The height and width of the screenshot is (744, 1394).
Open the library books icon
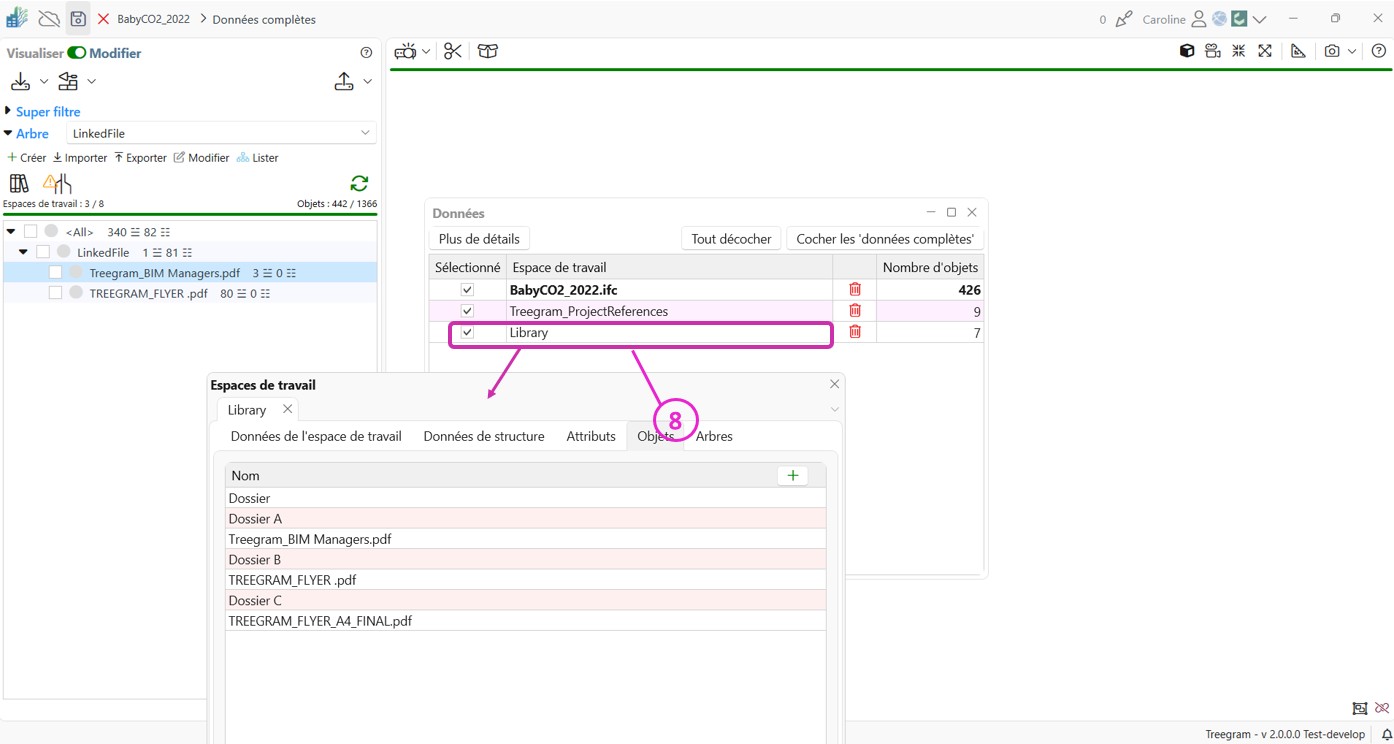pyautogui.click(x=19, y=183)
